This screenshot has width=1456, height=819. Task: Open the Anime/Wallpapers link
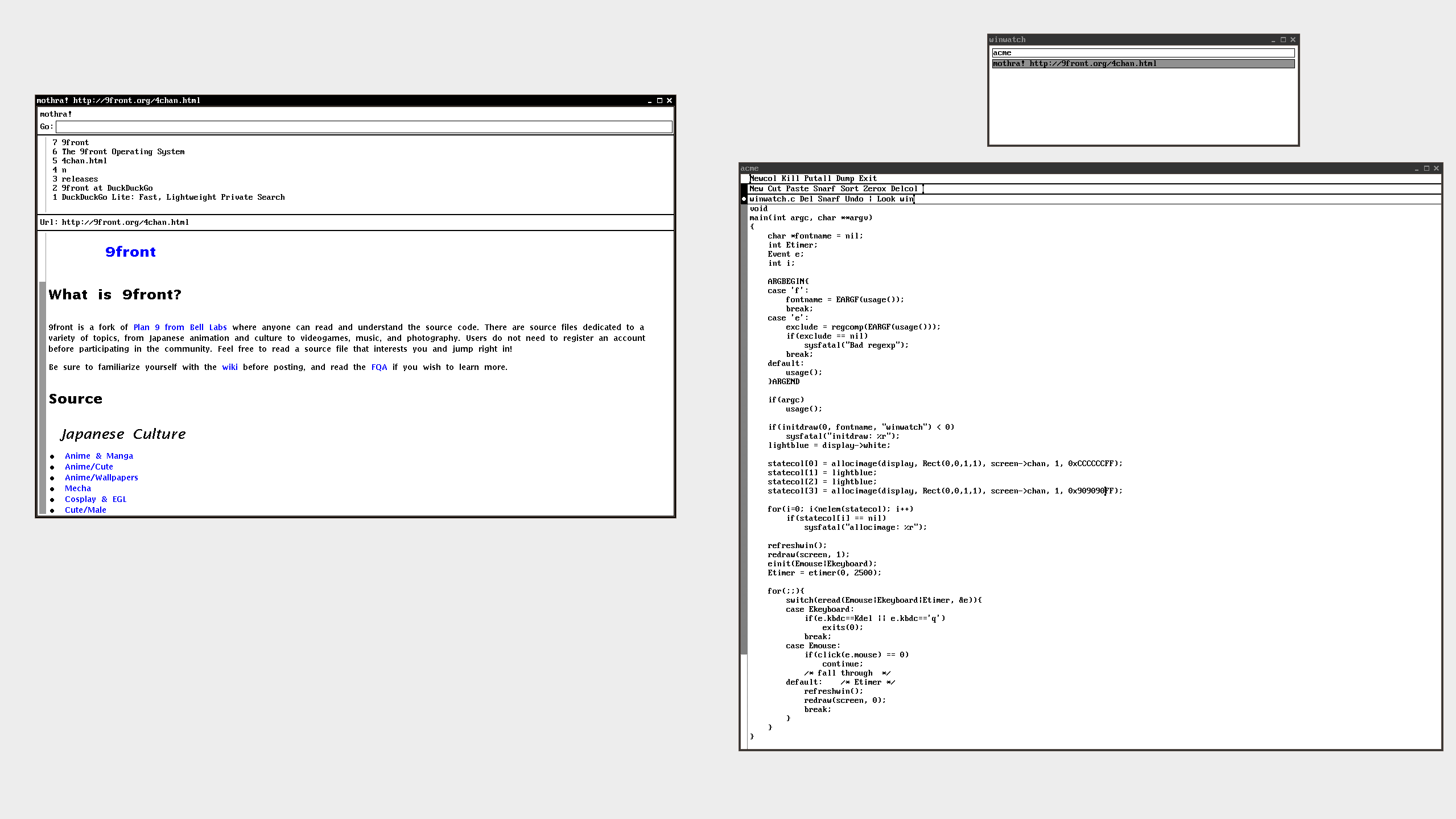pyautogui.click(x=101, y=478)
